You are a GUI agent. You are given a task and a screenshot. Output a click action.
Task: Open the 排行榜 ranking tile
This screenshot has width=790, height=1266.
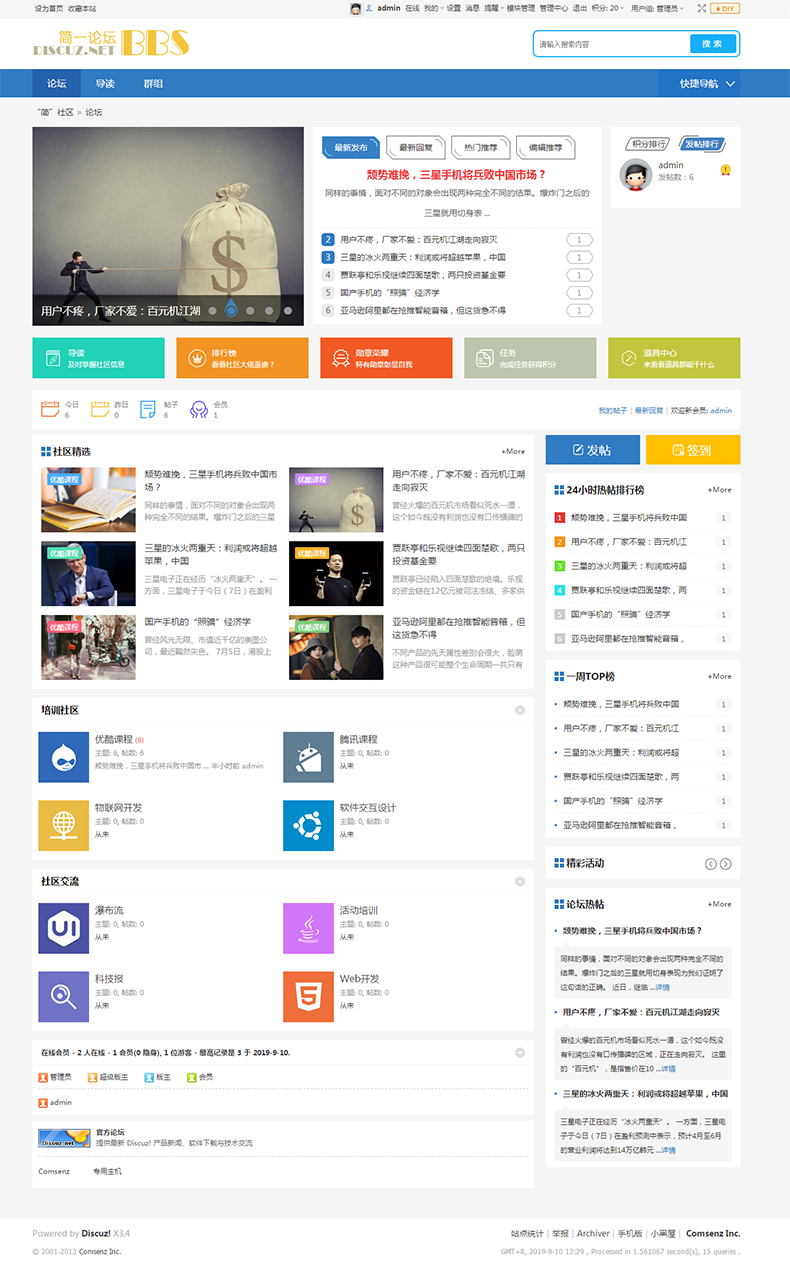click(x=242, y=358)
